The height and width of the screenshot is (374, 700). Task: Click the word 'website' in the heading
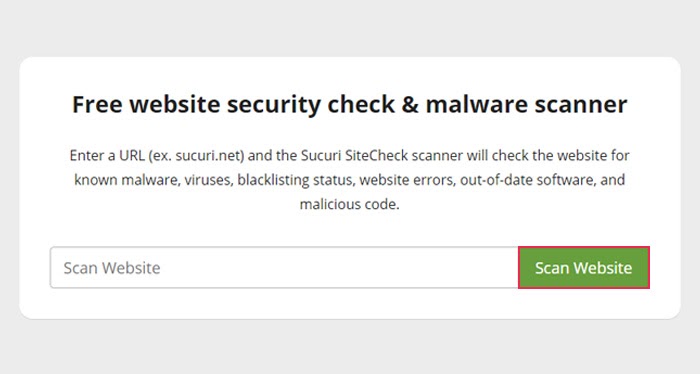click(175, 104)
